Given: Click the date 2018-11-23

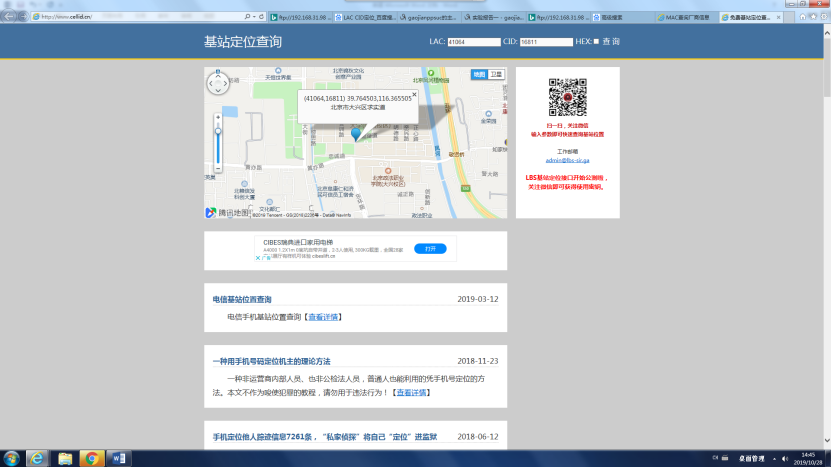Looking at the screenshot, I should point(478,361).
